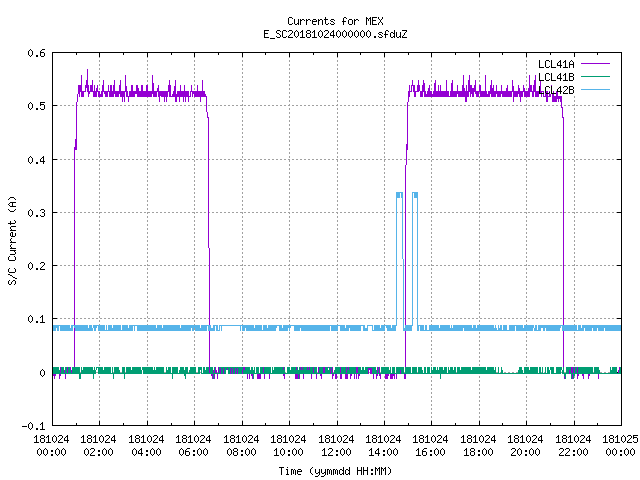Image resolution: width=640 pixels, height=480 pixels.
Task: Click the first blue LCL42B spike near 14:40
Action: [x=400, y=260]
